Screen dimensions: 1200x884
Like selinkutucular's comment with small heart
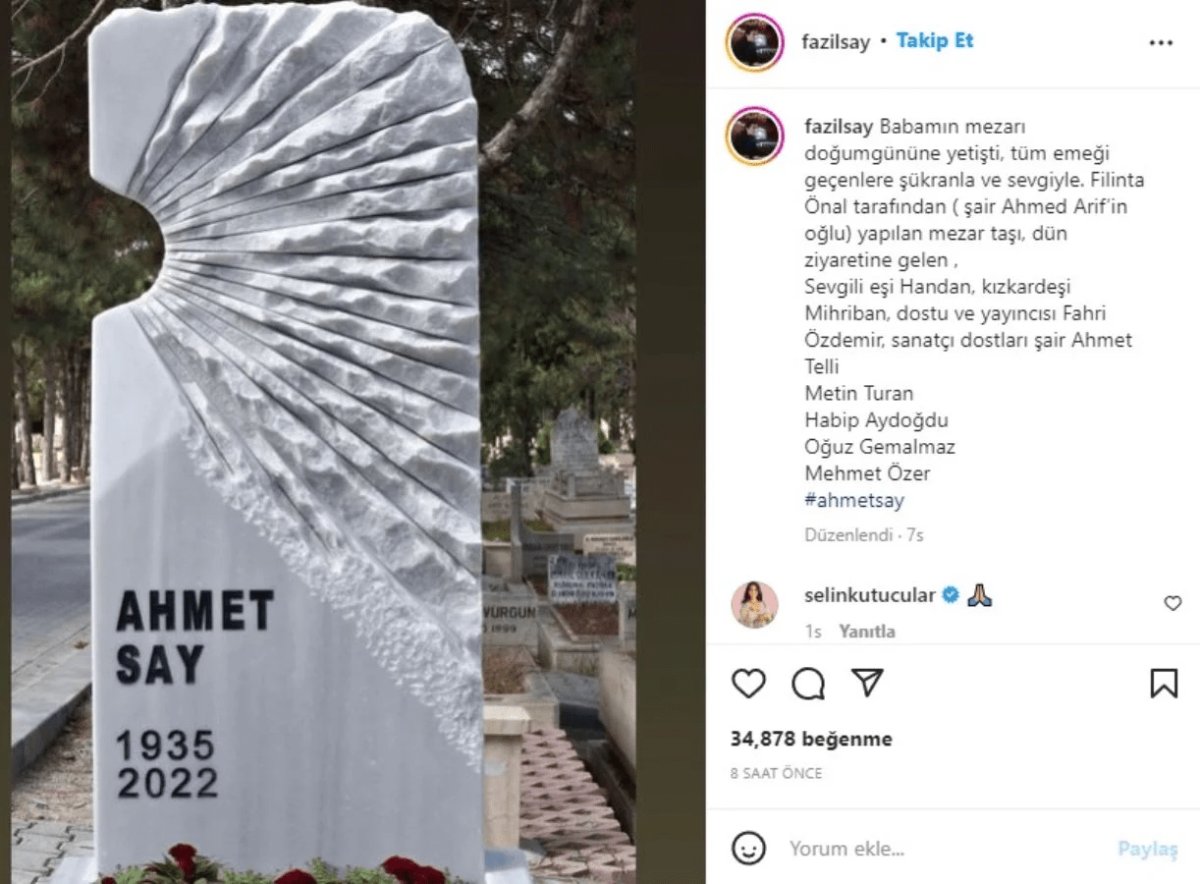[x=1172, y=603]
